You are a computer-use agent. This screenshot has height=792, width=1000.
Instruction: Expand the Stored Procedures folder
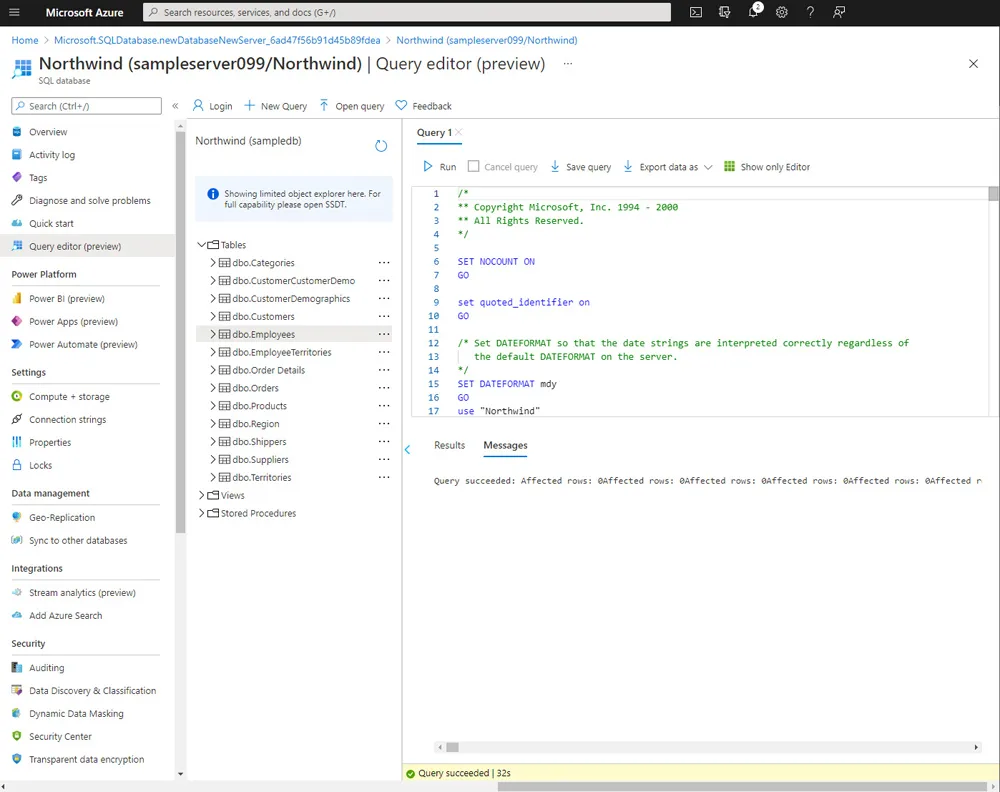click(202, 513)
